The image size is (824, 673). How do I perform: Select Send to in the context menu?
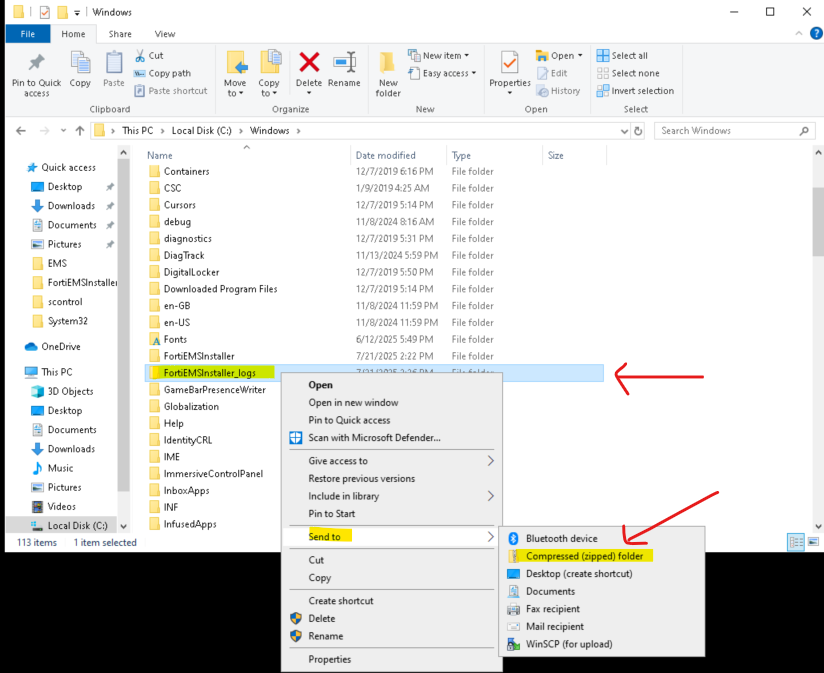[x=391, y=536]
